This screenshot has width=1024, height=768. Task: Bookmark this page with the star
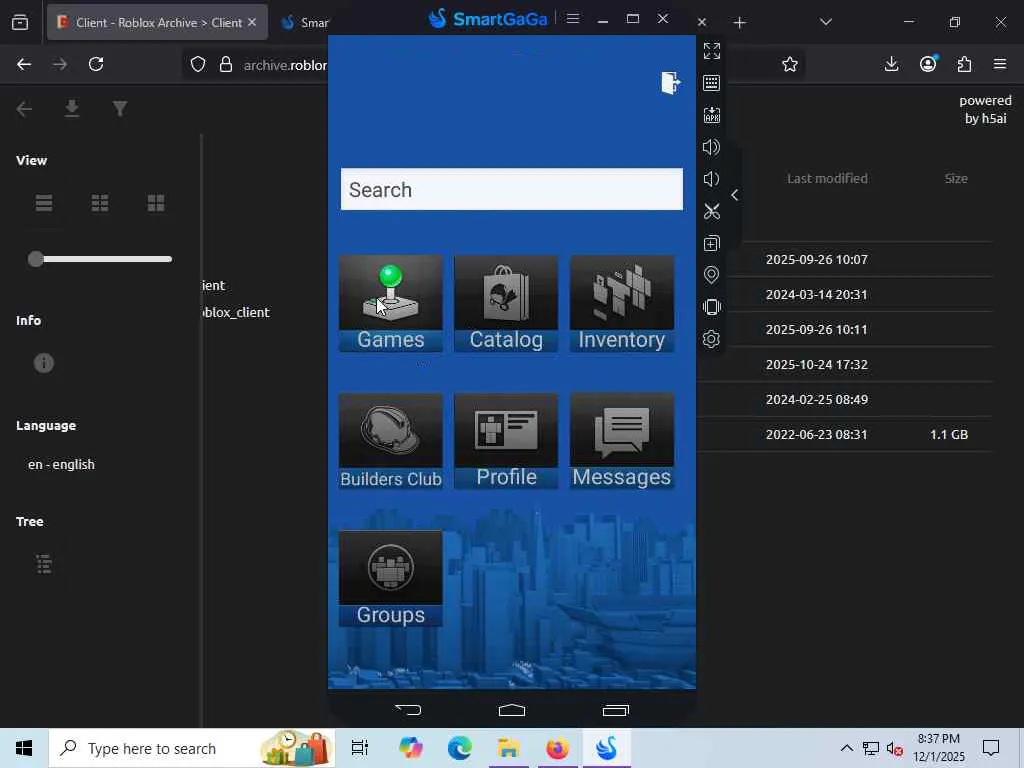coord(790,64)
